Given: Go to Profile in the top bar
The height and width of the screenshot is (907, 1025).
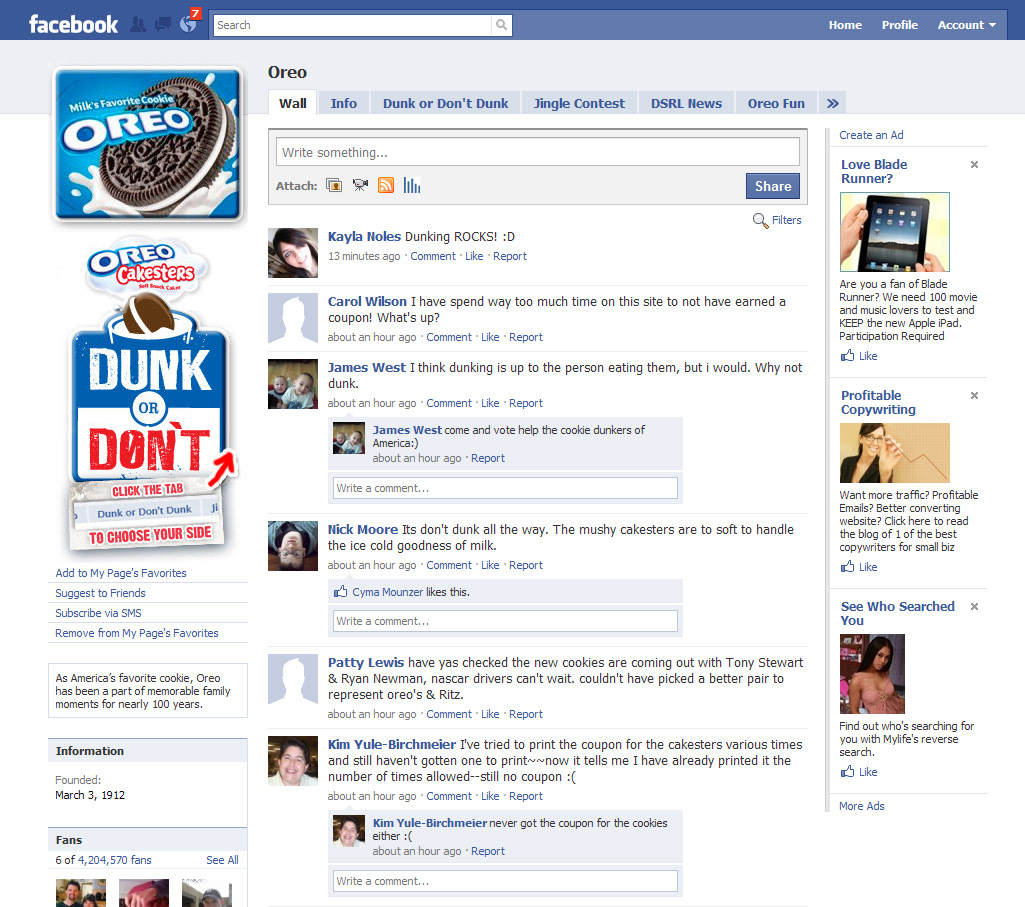Looking at the screenshot, I should click(x=899, y=25).
